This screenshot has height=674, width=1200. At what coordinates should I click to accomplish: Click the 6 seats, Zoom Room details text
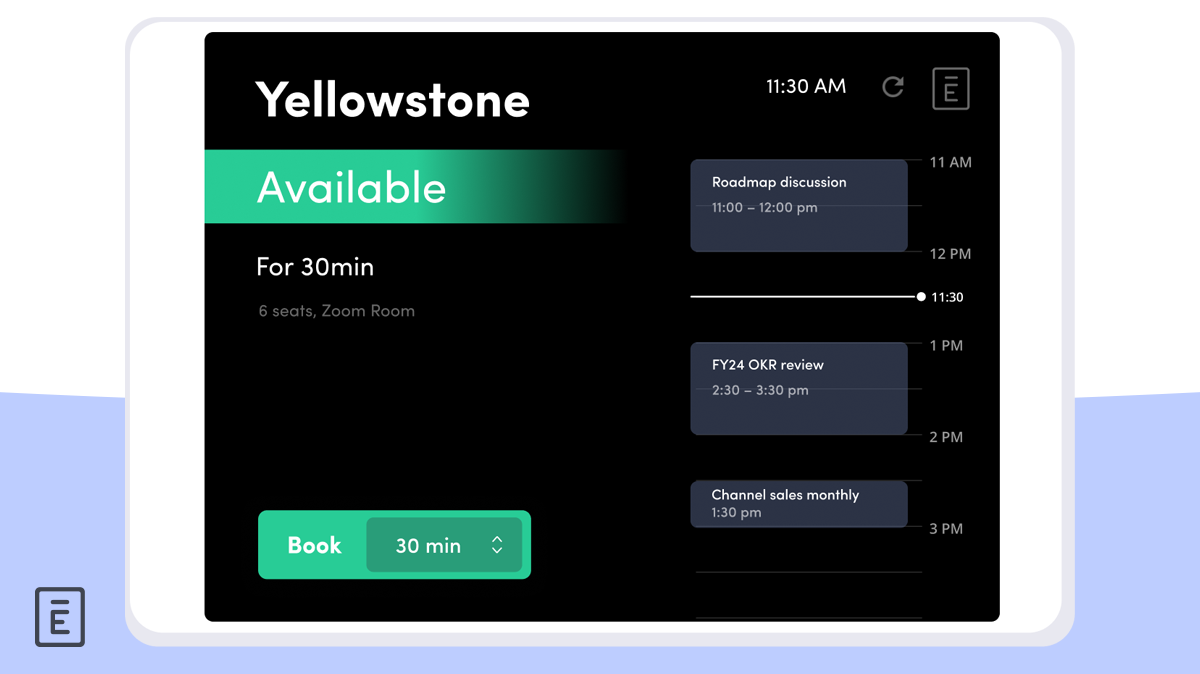click(336, 311)
